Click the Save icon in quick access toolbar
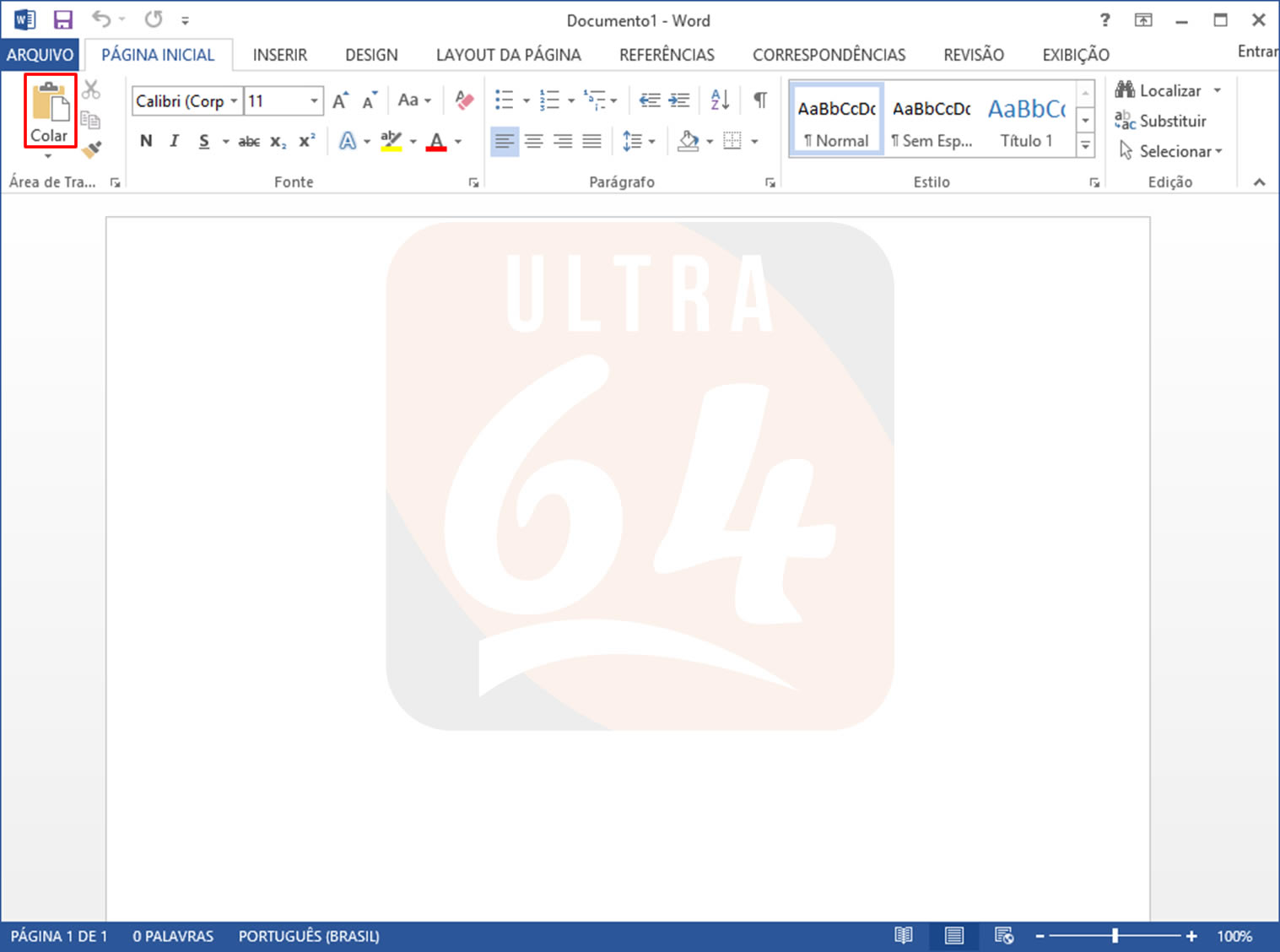 (63, 20)
